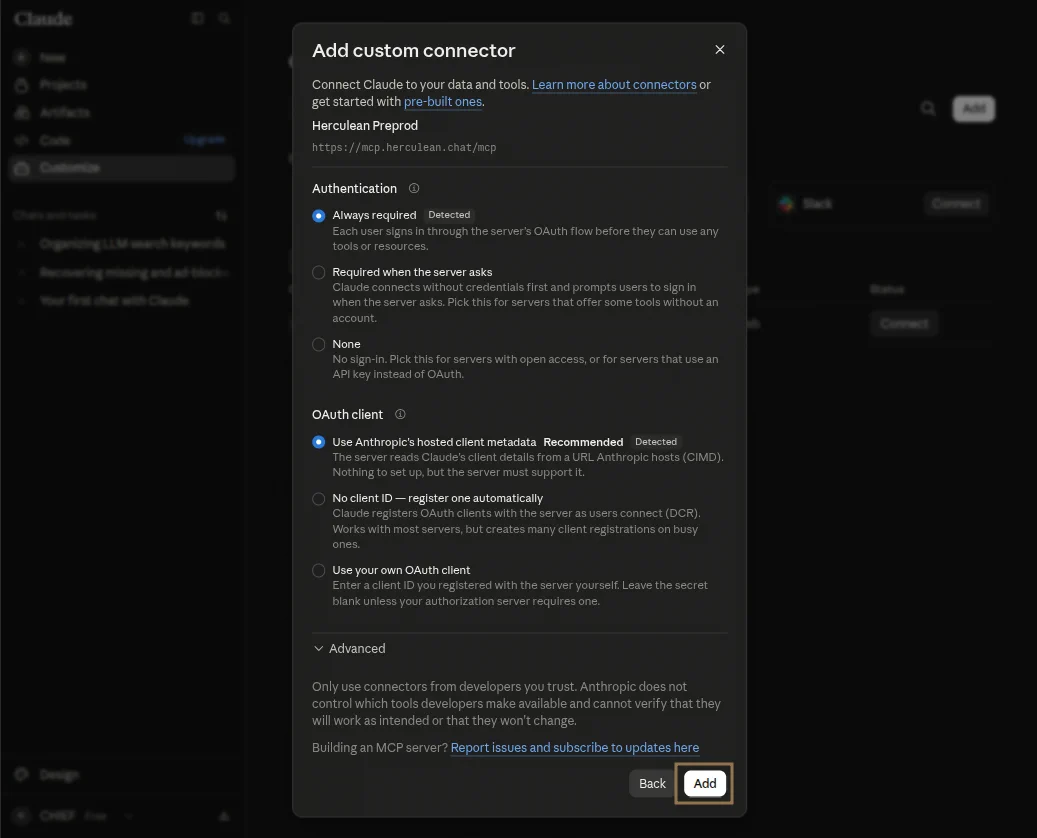
Task: Click the Upgrade link beside Code
Action: tap(204, 140)
